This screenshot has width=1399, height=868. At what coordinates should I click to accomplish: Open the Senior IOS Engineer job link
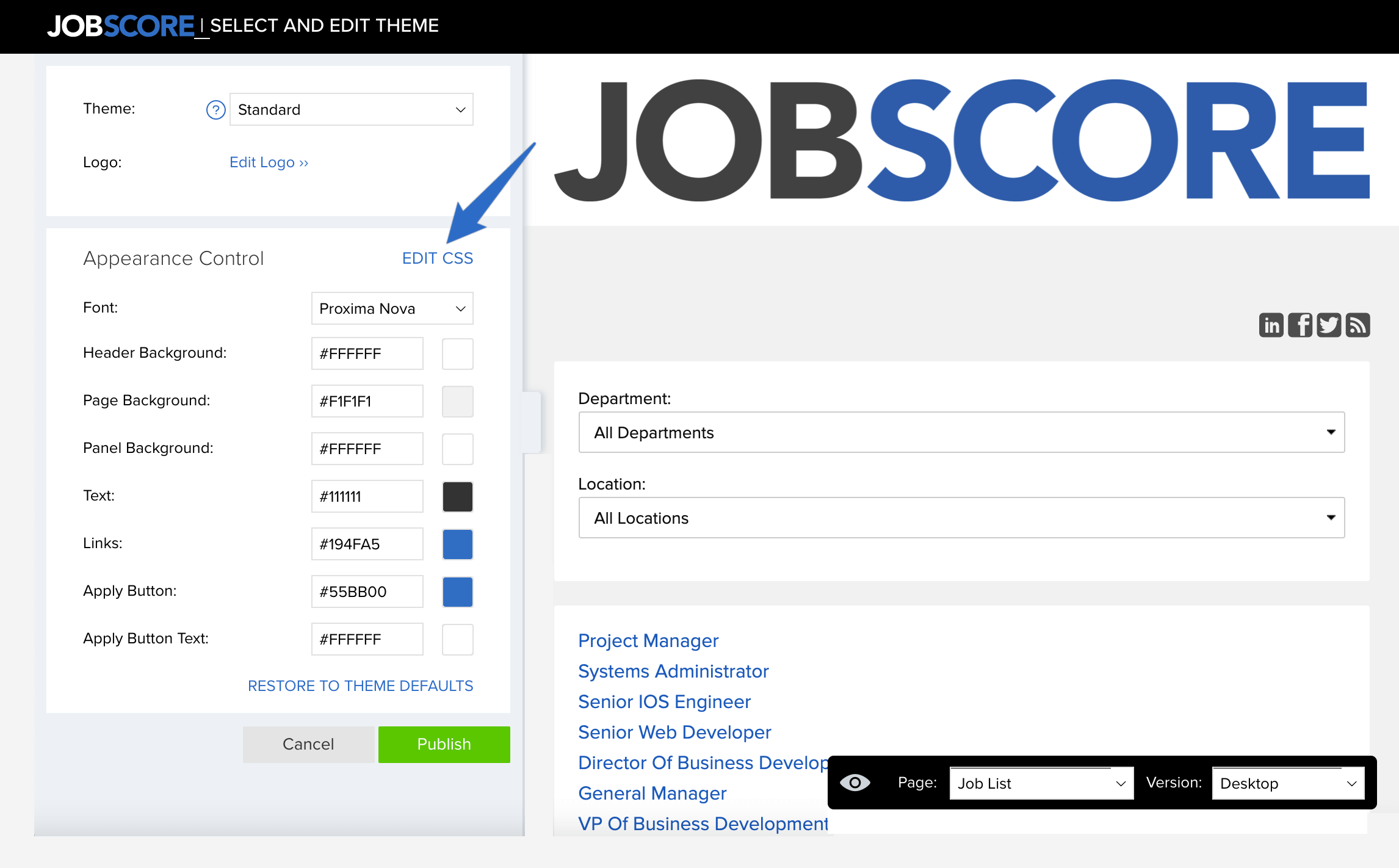(x=664, y=702)
